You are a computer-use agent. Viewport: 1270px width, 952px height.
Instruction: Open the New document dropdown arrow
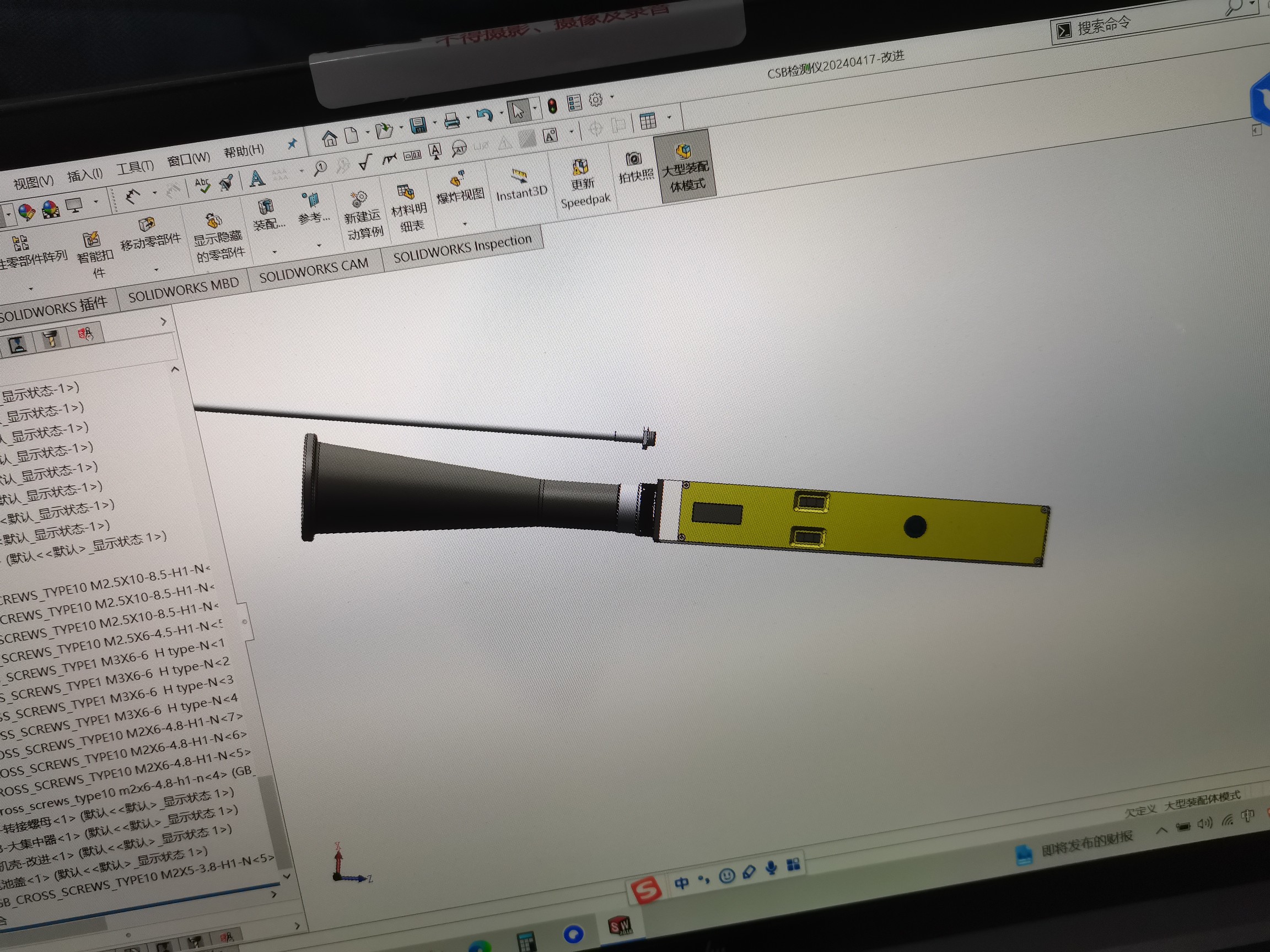point(367,133)
